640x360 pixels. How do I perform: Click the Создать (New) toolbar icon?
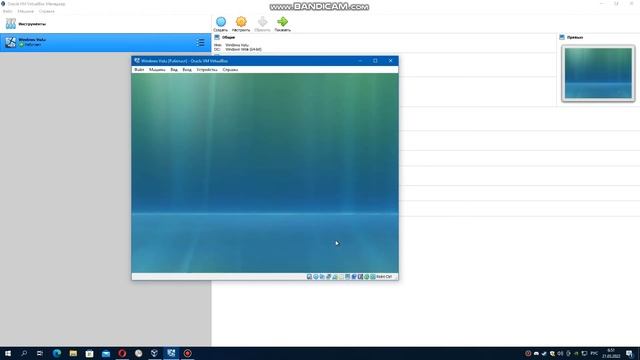[221, 22]
